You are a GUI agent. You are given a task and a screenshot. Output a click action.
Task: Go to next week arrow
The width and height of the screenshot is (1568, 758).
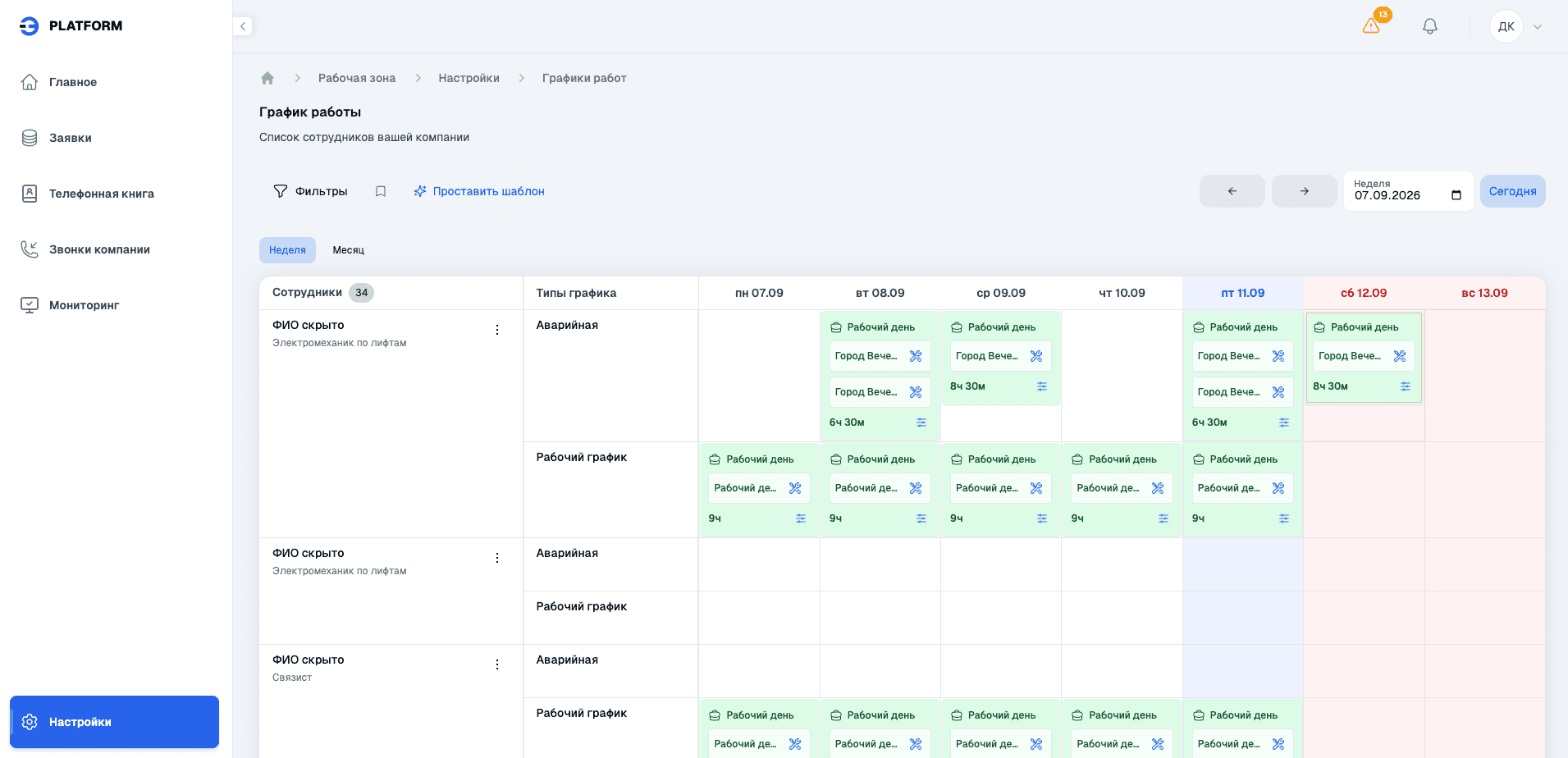point(1305,191)
